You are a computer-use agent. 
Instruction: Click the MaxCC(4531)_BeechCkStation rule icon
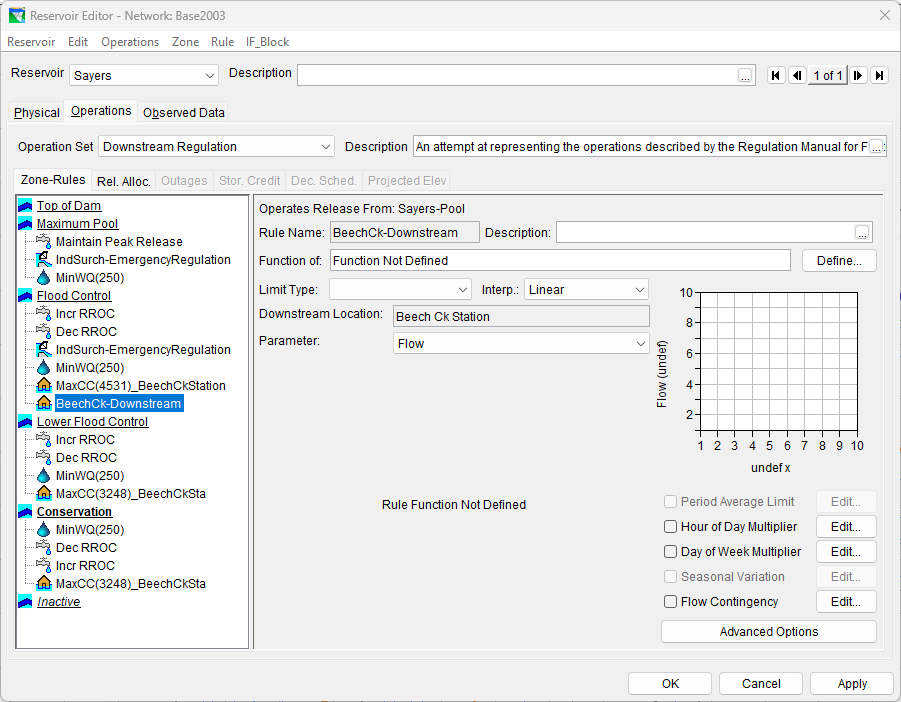[44, 386]
